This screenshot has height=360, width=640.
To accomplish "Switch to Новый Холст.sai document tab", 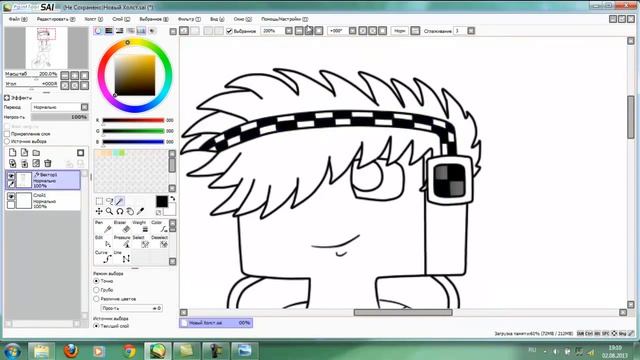I will pyautogui.click(x=216, y=323).
